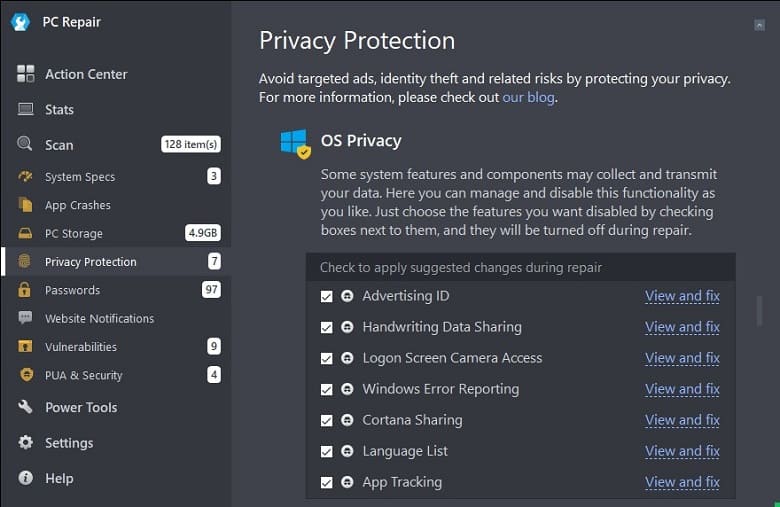
Task: Disable the App Tracking checkbox
Action: pyautogui.click(x=326, y=482)
